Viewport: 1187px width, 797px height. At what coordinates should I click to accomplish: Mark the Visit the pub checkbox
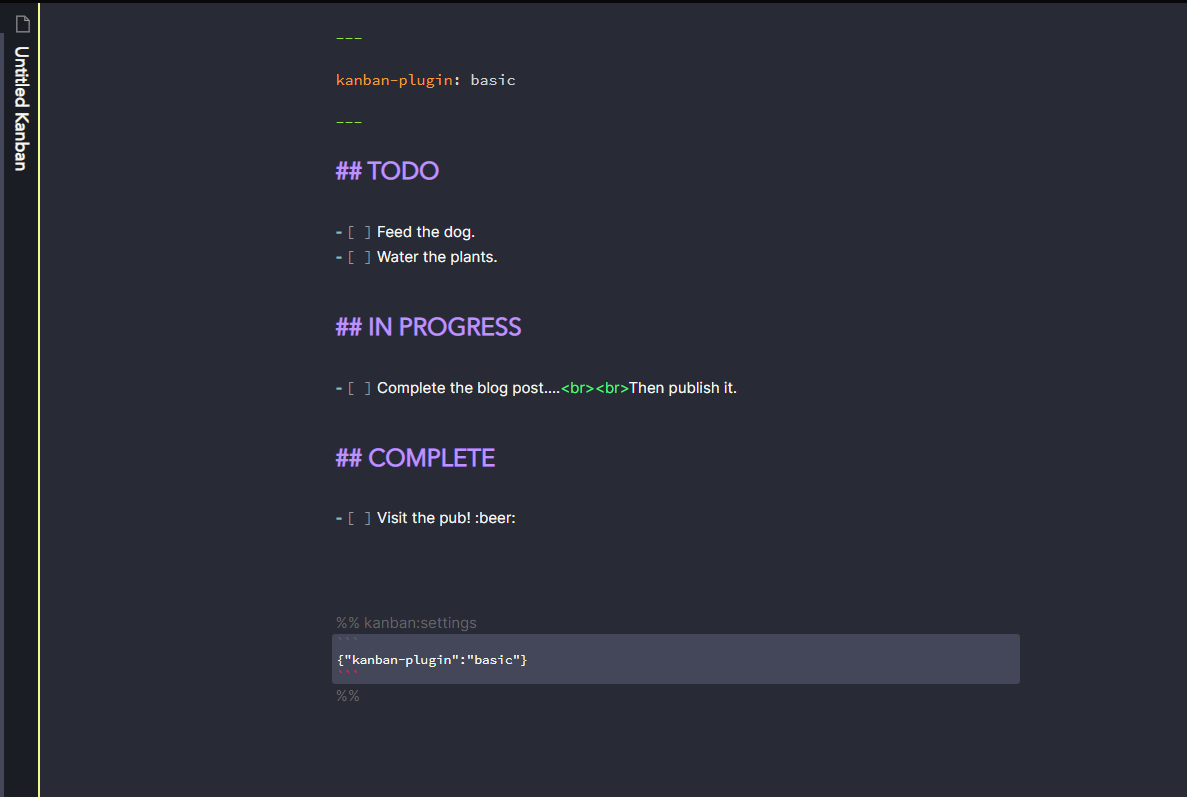click(x=360, y=519)
